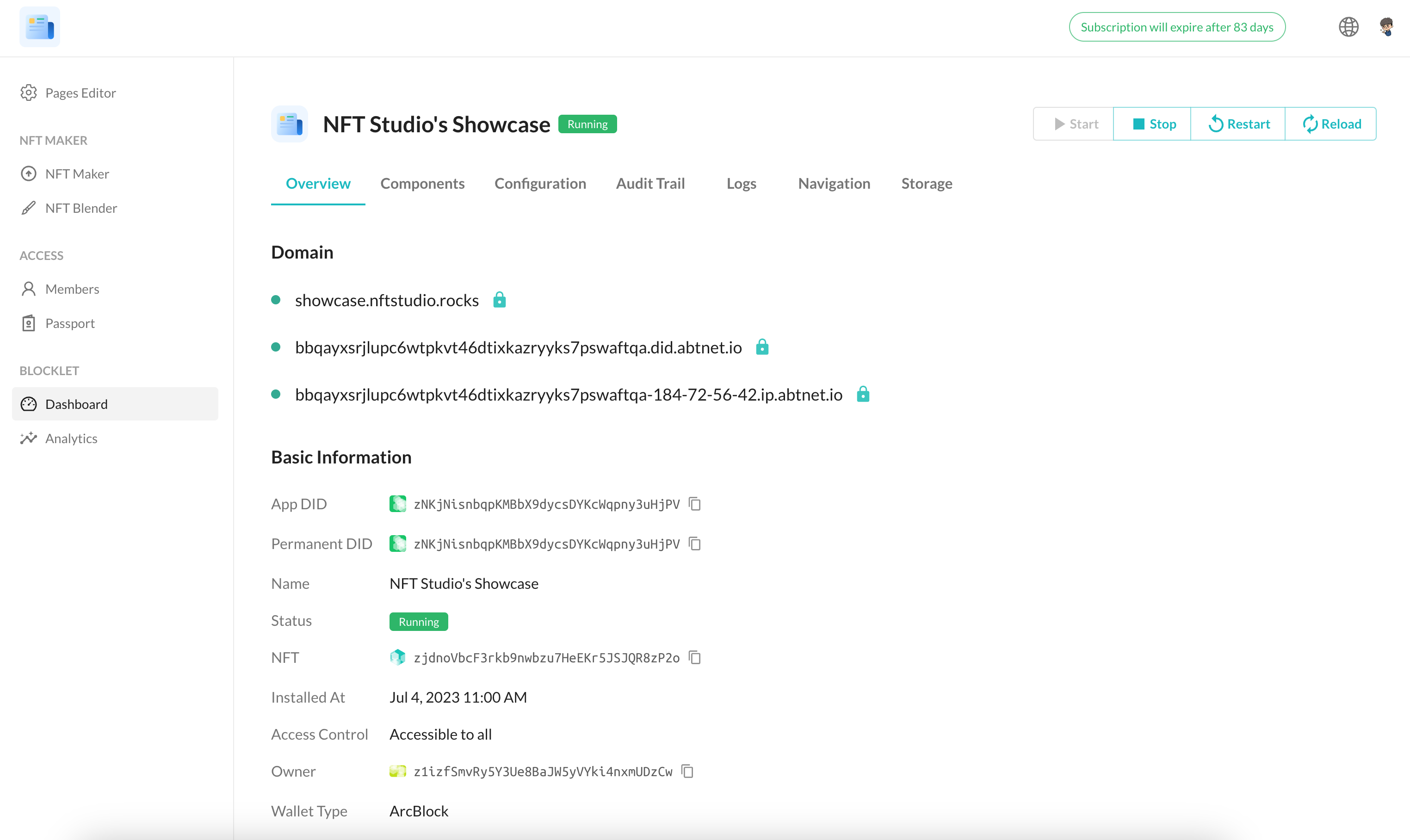
Task: Switch to the Components tab
Action: [422, 183]
